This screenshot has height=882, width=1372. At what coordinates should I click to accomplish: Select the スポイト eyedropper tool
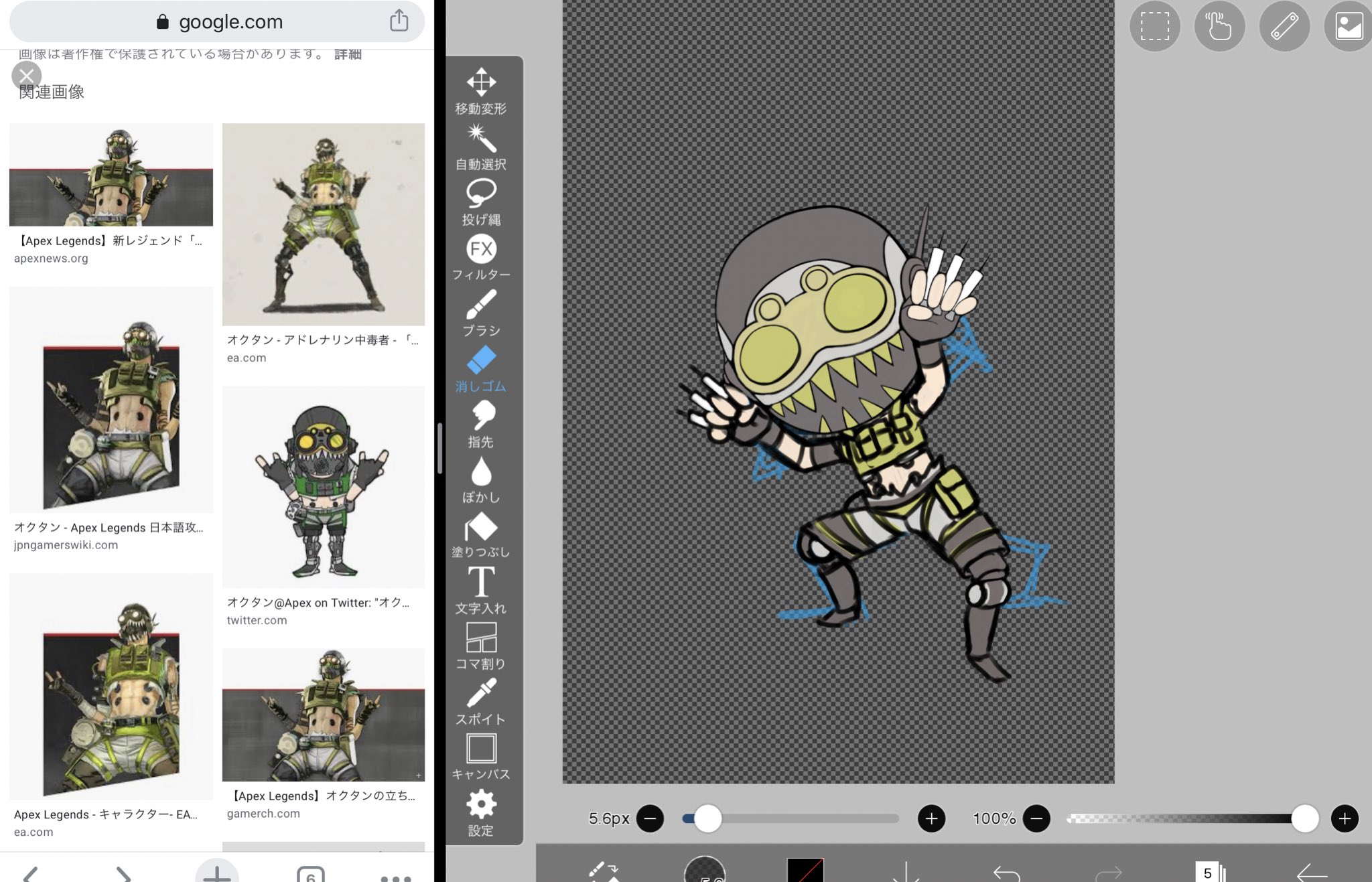[x=481, y=702]
